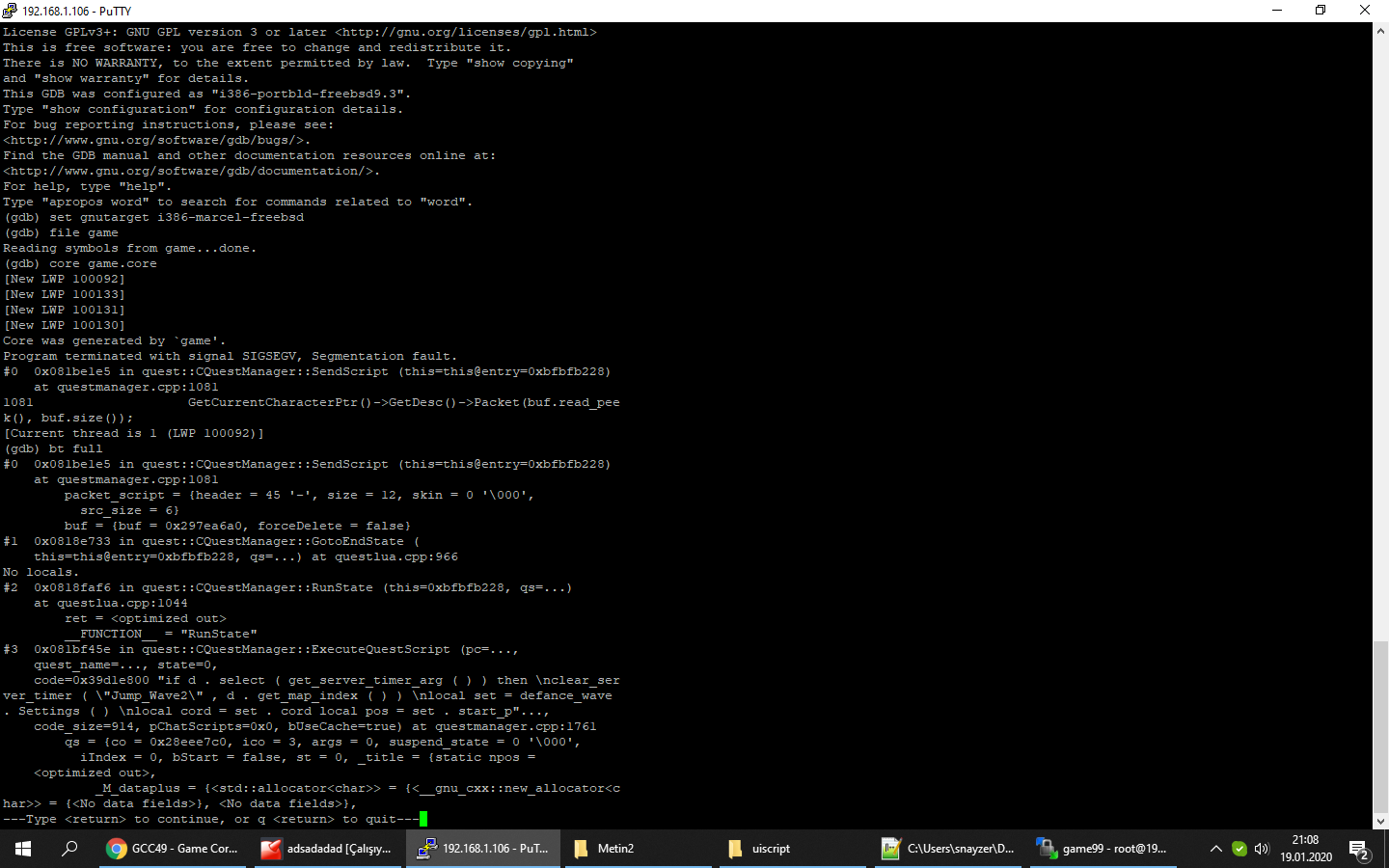Viewport: 1389px width, 868px height.
Task: Click "Reading symbols from game...done." line
Action: (130, 248)
